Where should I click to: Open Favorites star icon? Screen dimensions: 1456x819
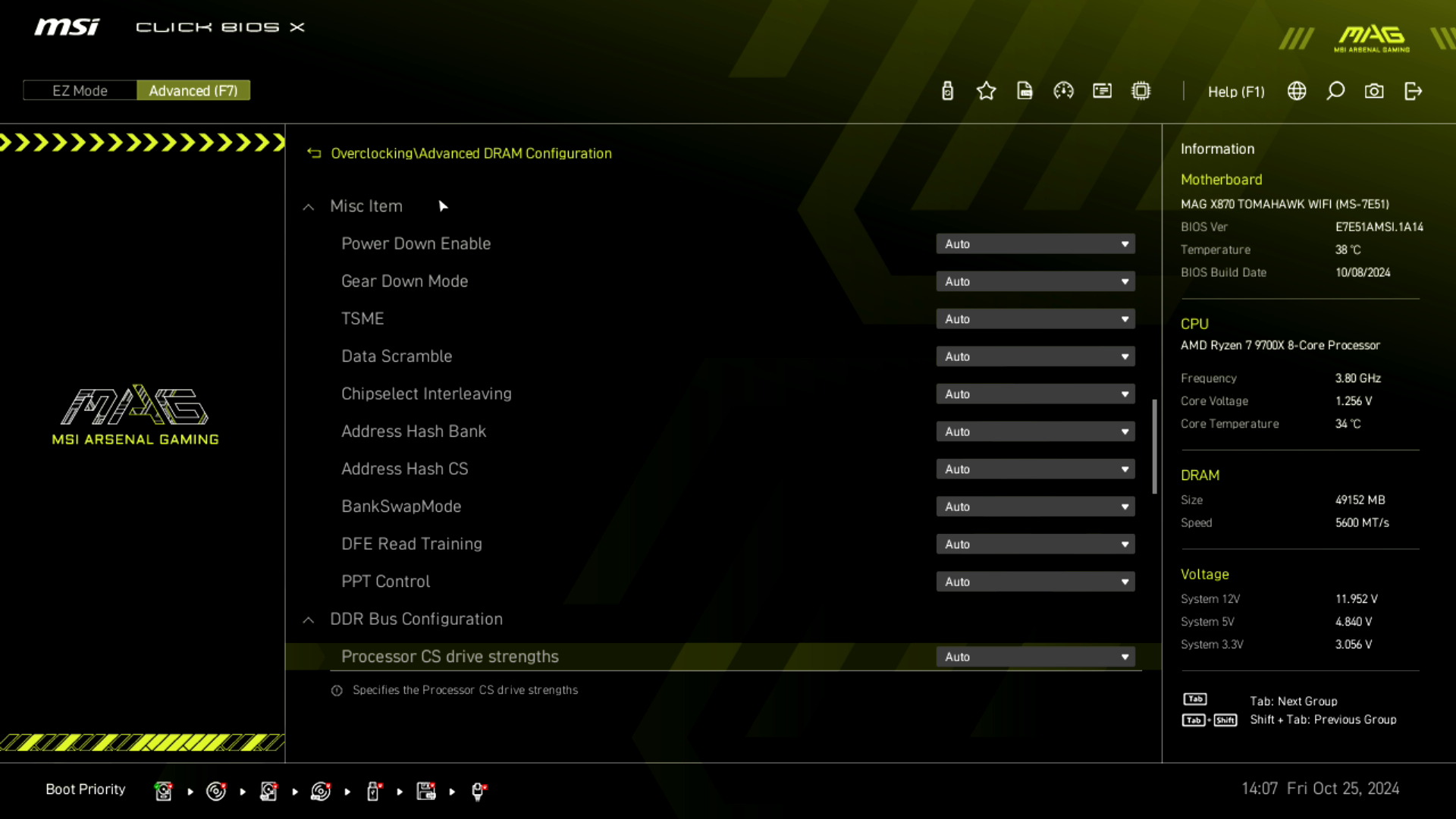[986, 91]
